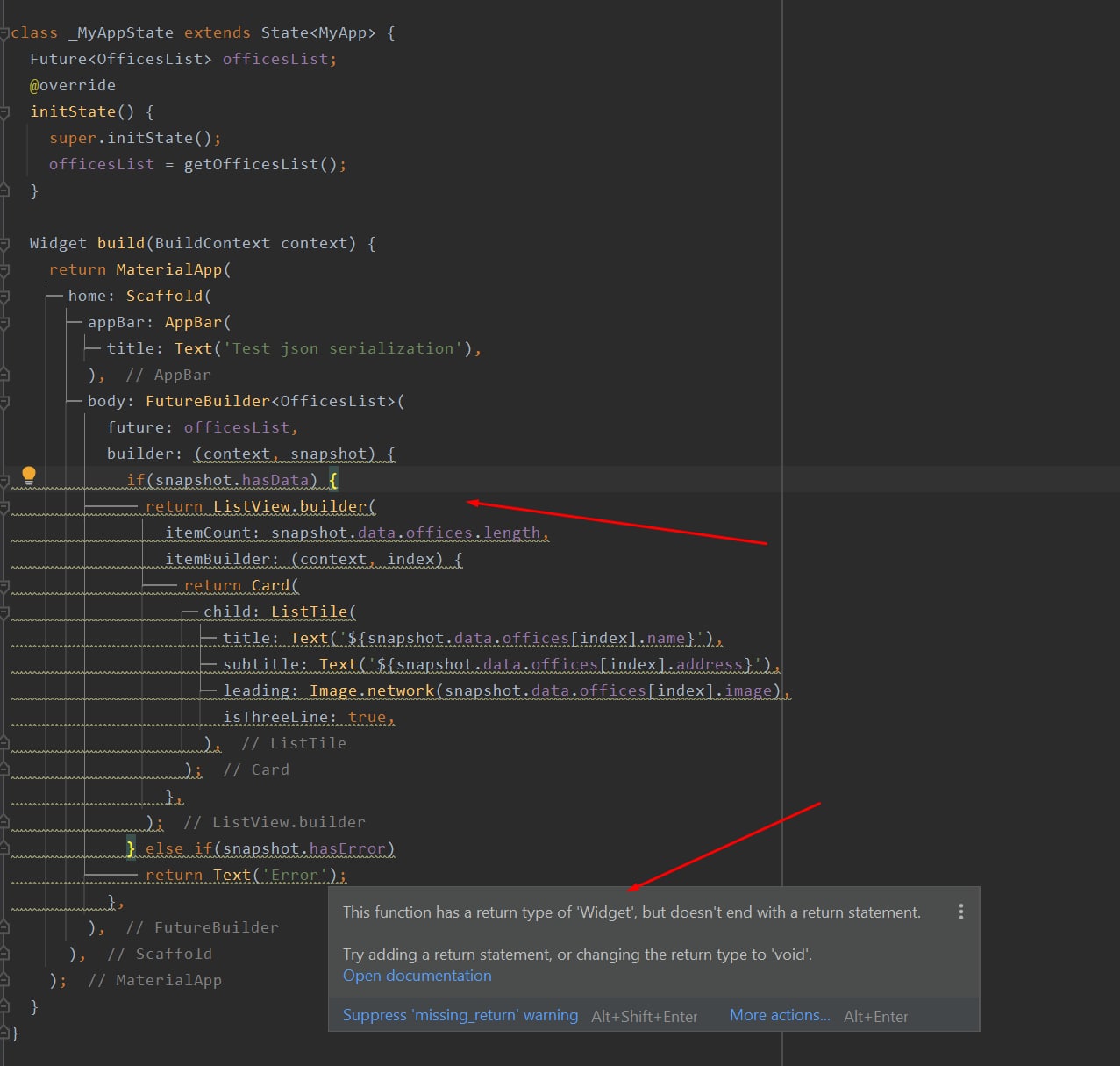Click Future<OfficesList> field type
This screenshot has width=1120, height=1066.
tap(121, 59)
